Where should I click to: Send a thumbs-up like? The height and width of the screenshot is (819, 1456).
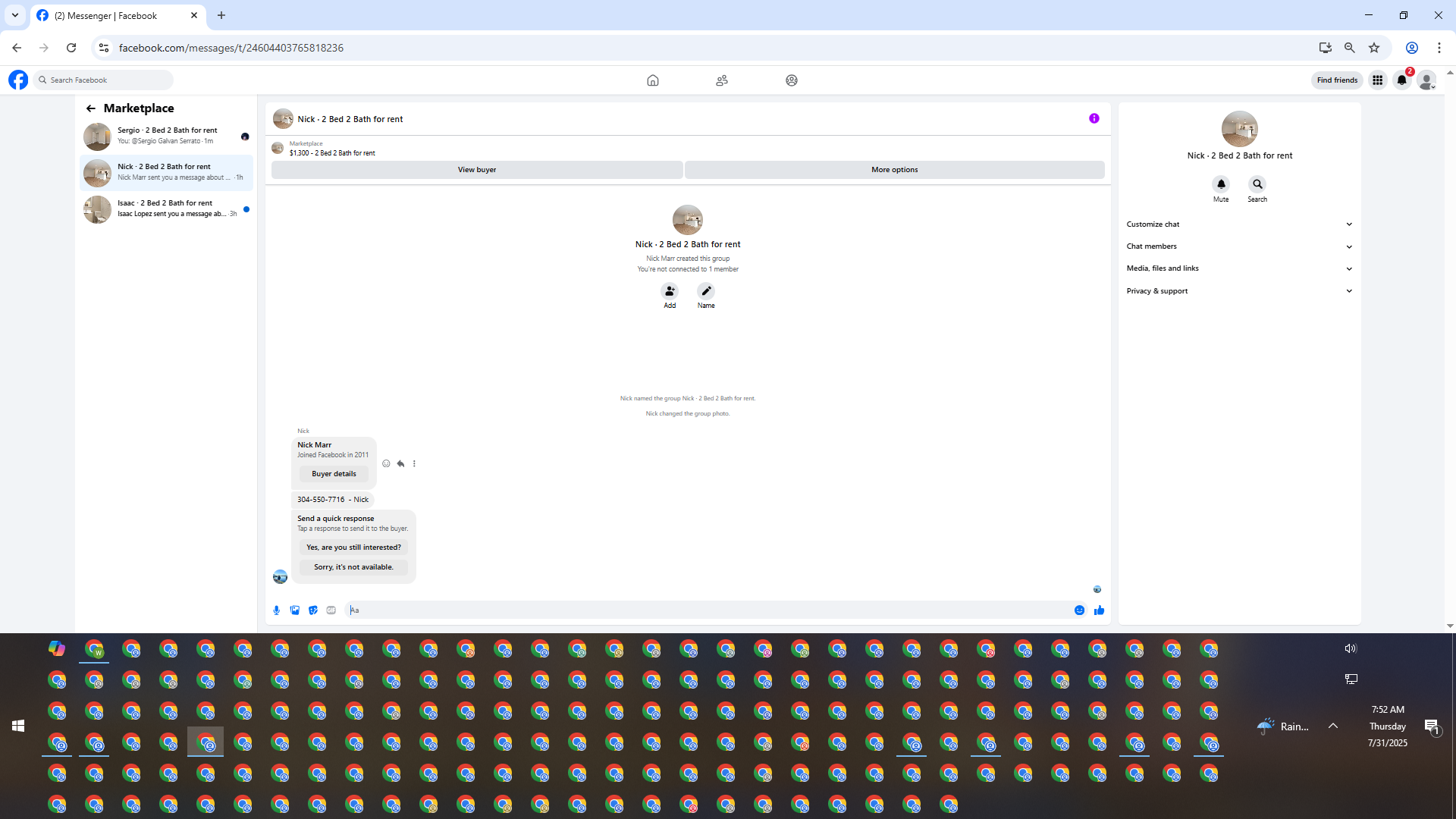pyautogui.click(x=1099, y=610)
